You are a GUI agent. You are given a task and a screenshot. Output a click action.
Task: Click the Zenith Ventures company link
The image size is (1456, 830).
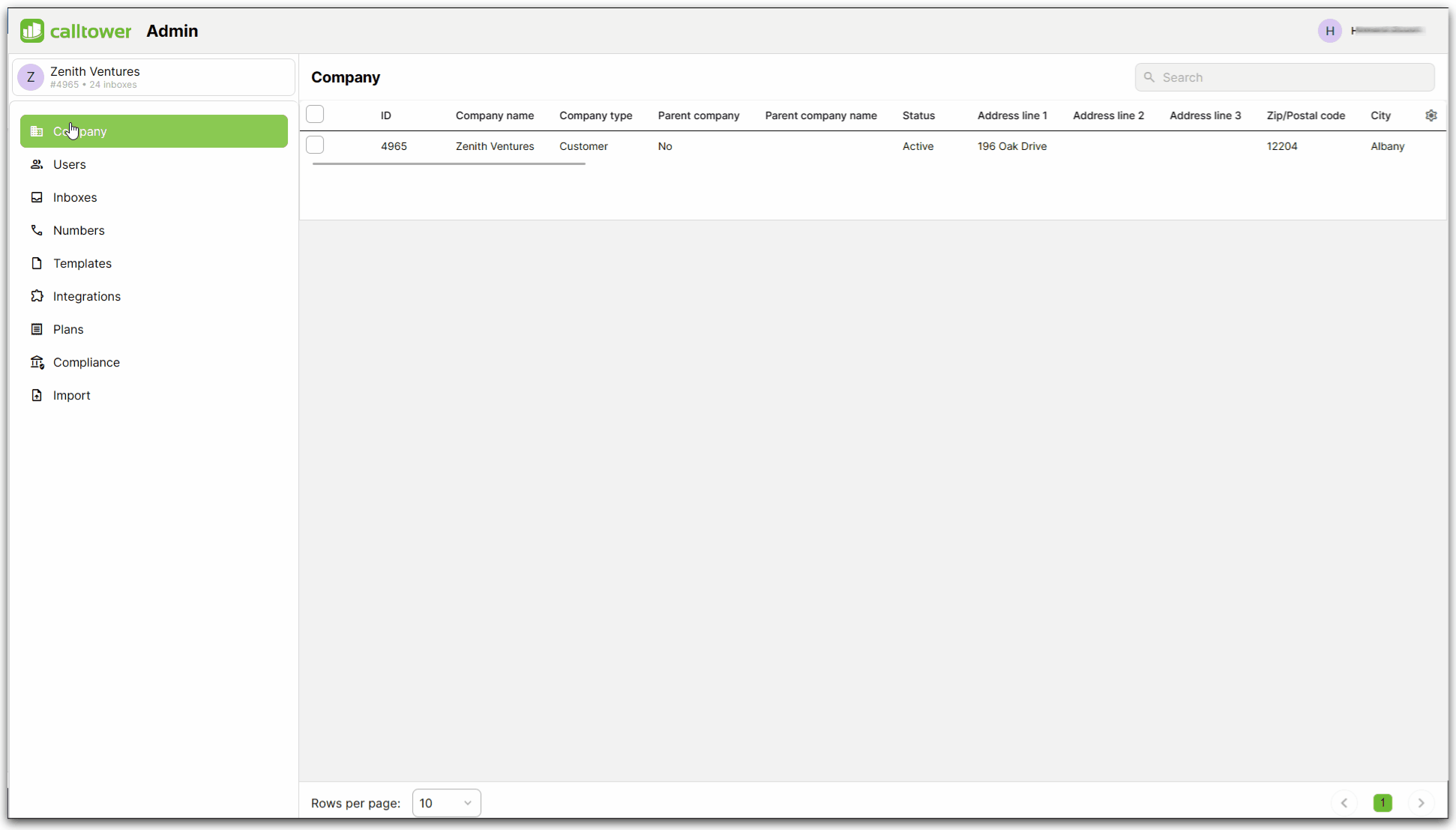[494, 146]
